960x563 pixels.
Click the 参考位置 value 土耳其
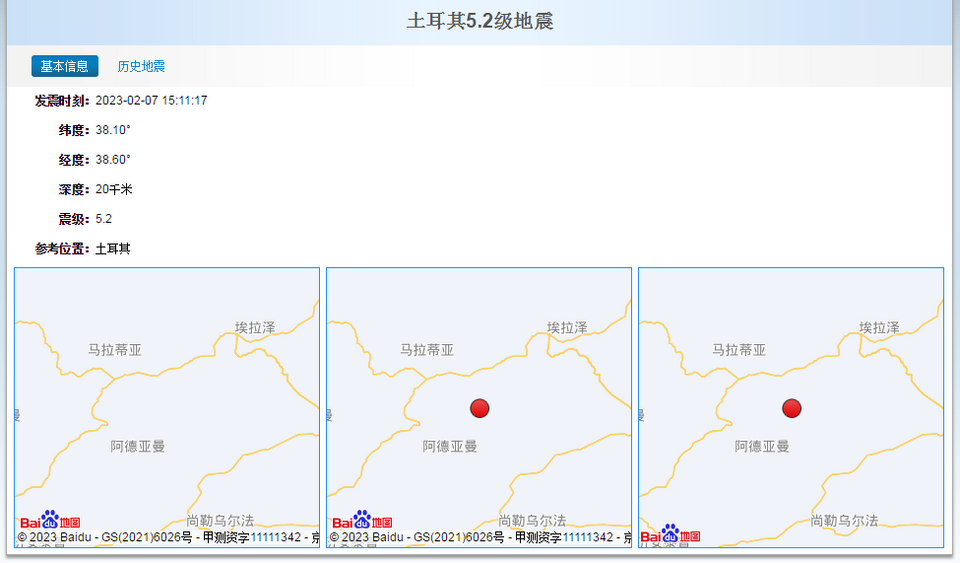[113, 248]
